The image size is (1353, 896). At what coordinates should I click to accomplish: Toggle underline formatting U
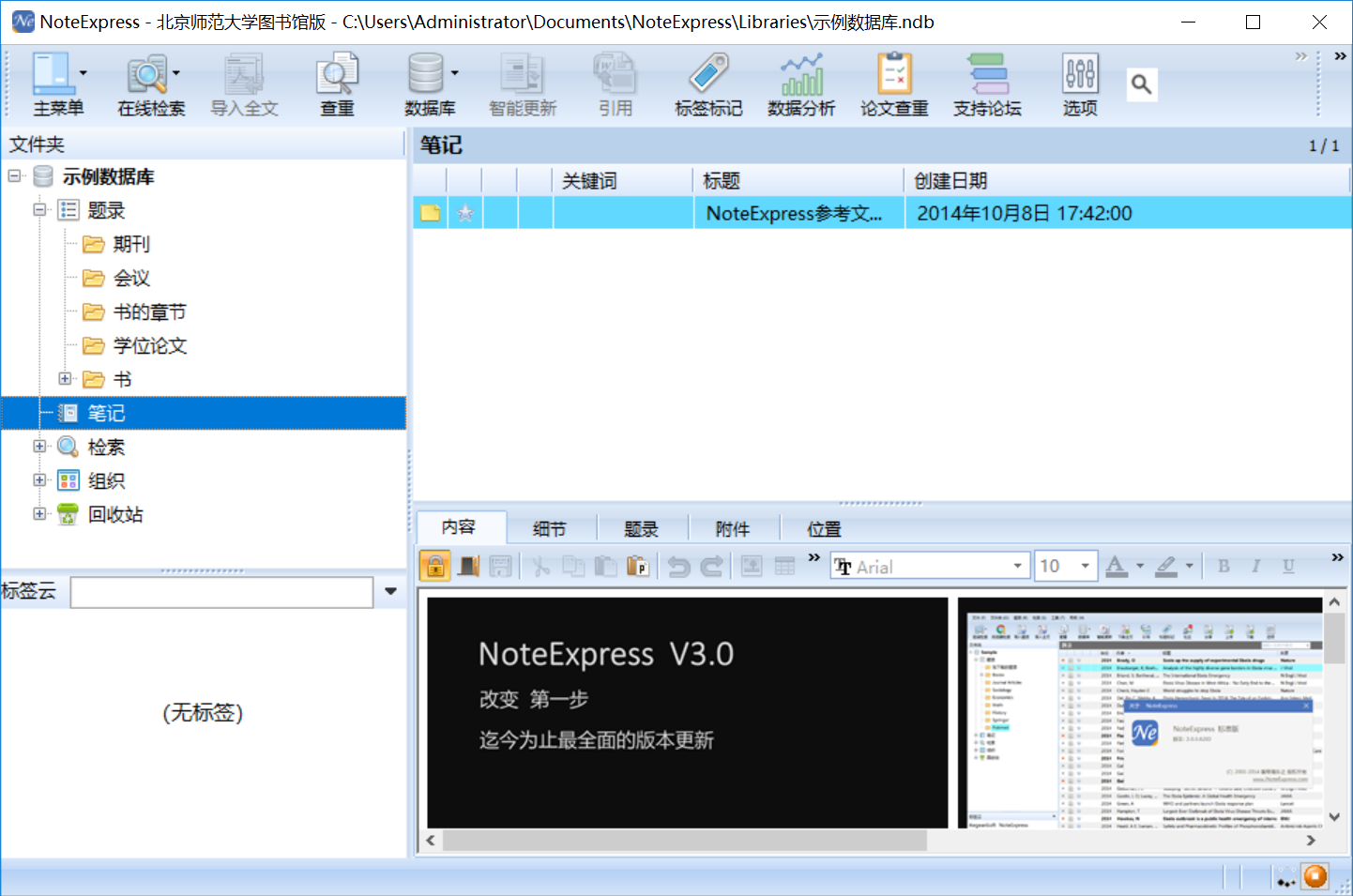click(1288, 566)
